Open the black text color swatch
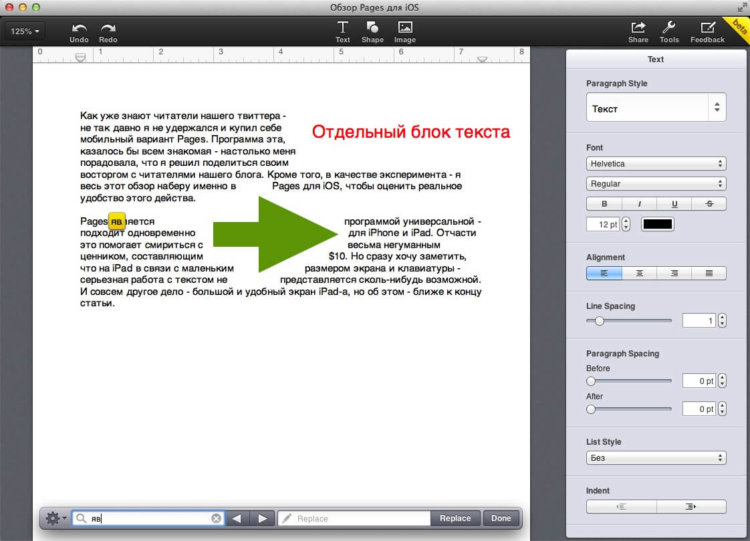750x541 pixels. [x=658, y=224]
